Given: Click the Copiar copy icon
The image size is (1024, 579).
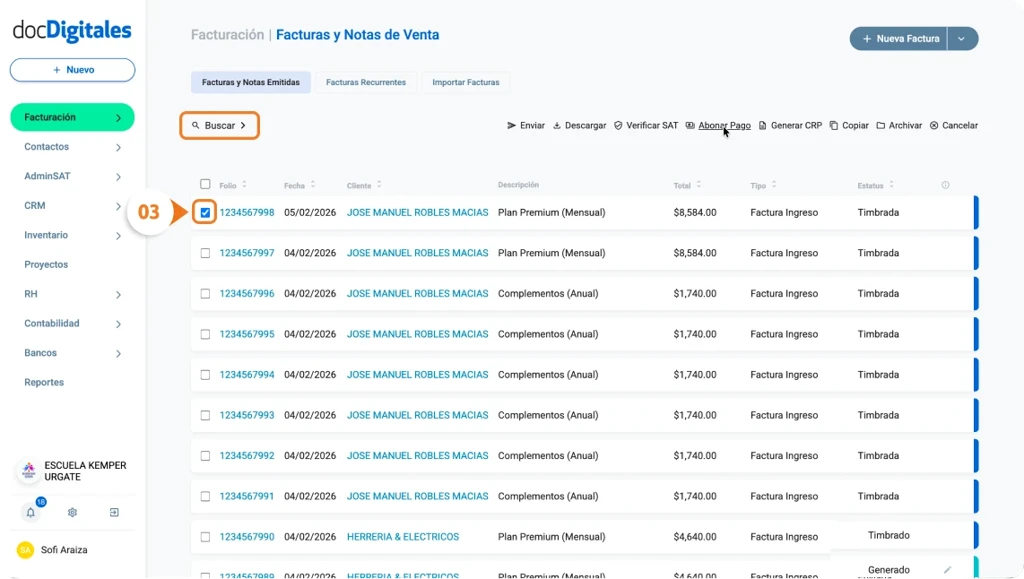Looking at the screenshot, I should tap(834, 126).
